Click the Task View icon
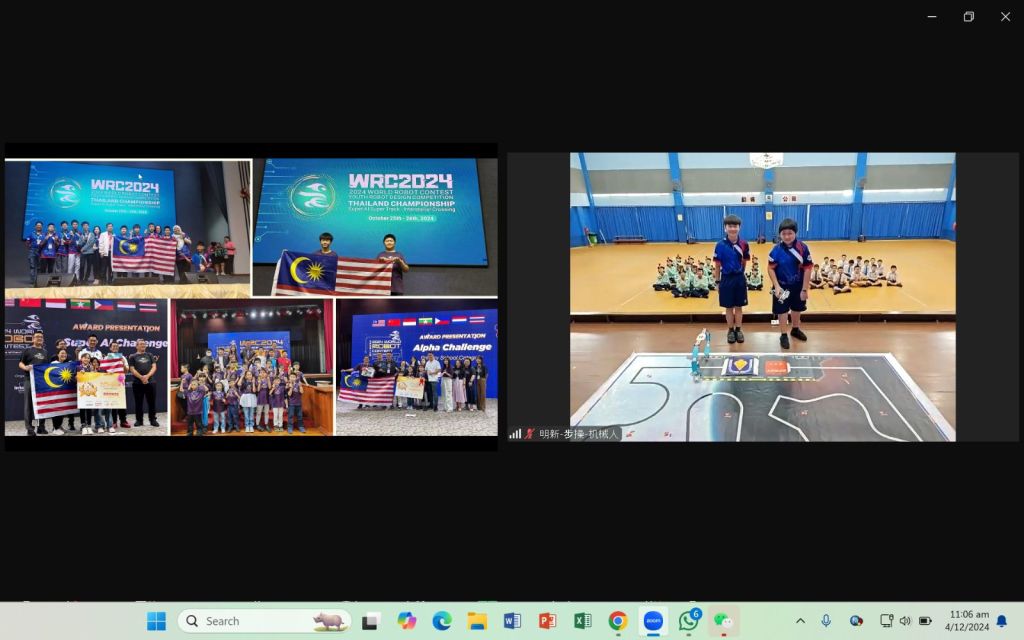Viewport: 1024px width, 640px height. [370, 621]
